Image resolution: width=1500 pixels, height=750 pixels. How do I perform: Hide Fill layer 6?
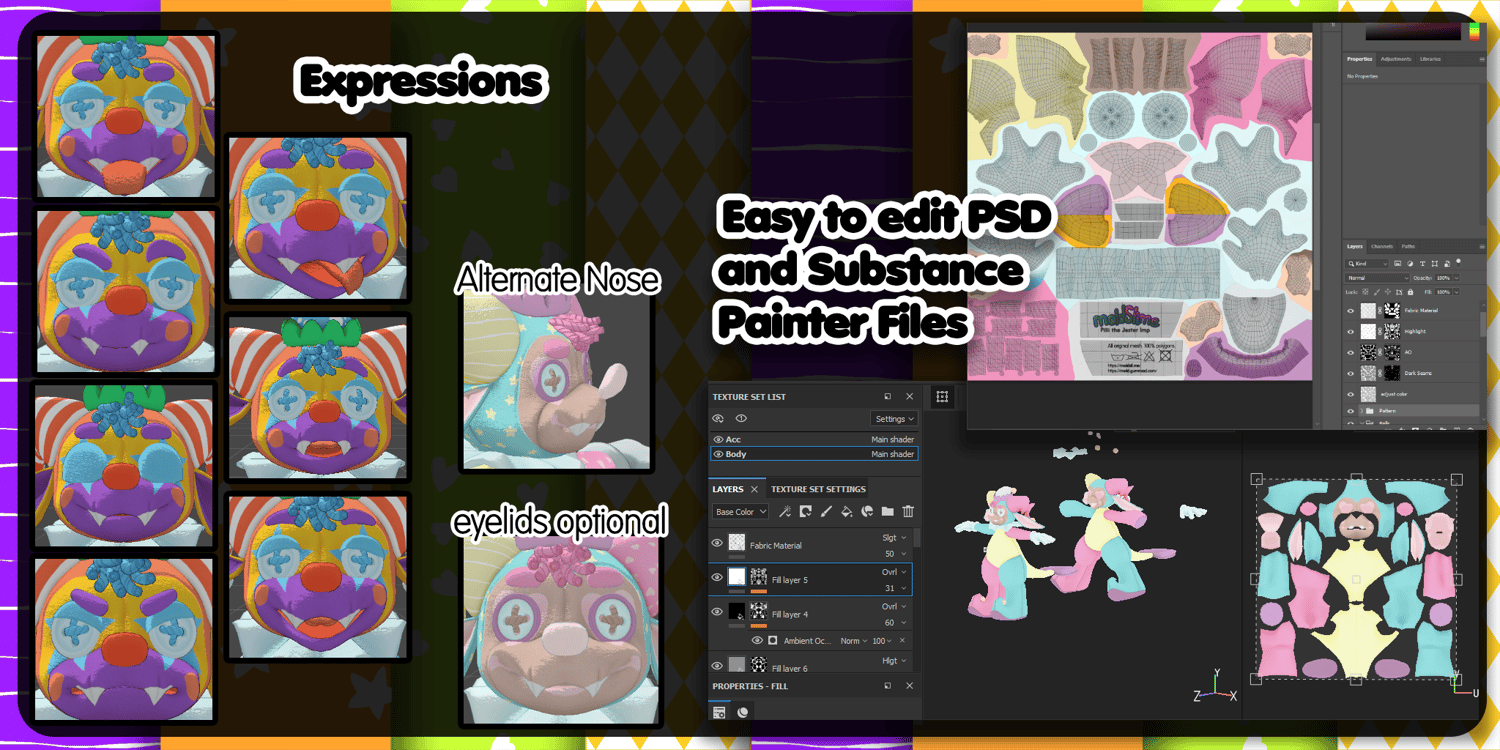click(717, 666)
